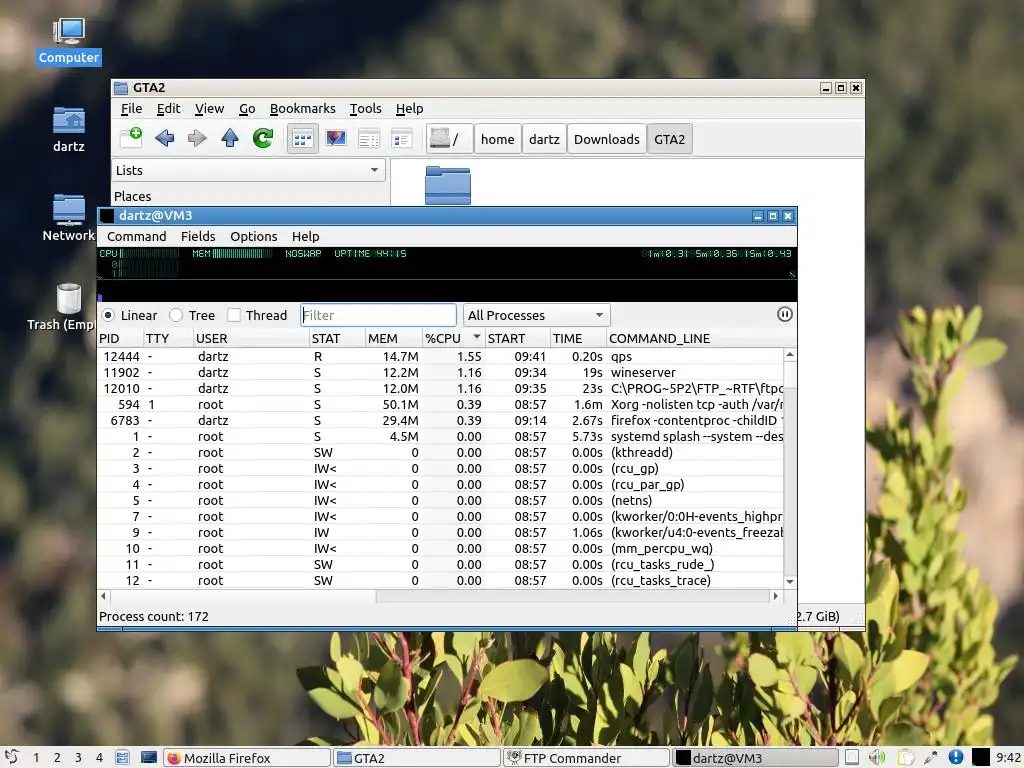Switch to GTA2 window in taskbar

[416, 758]
